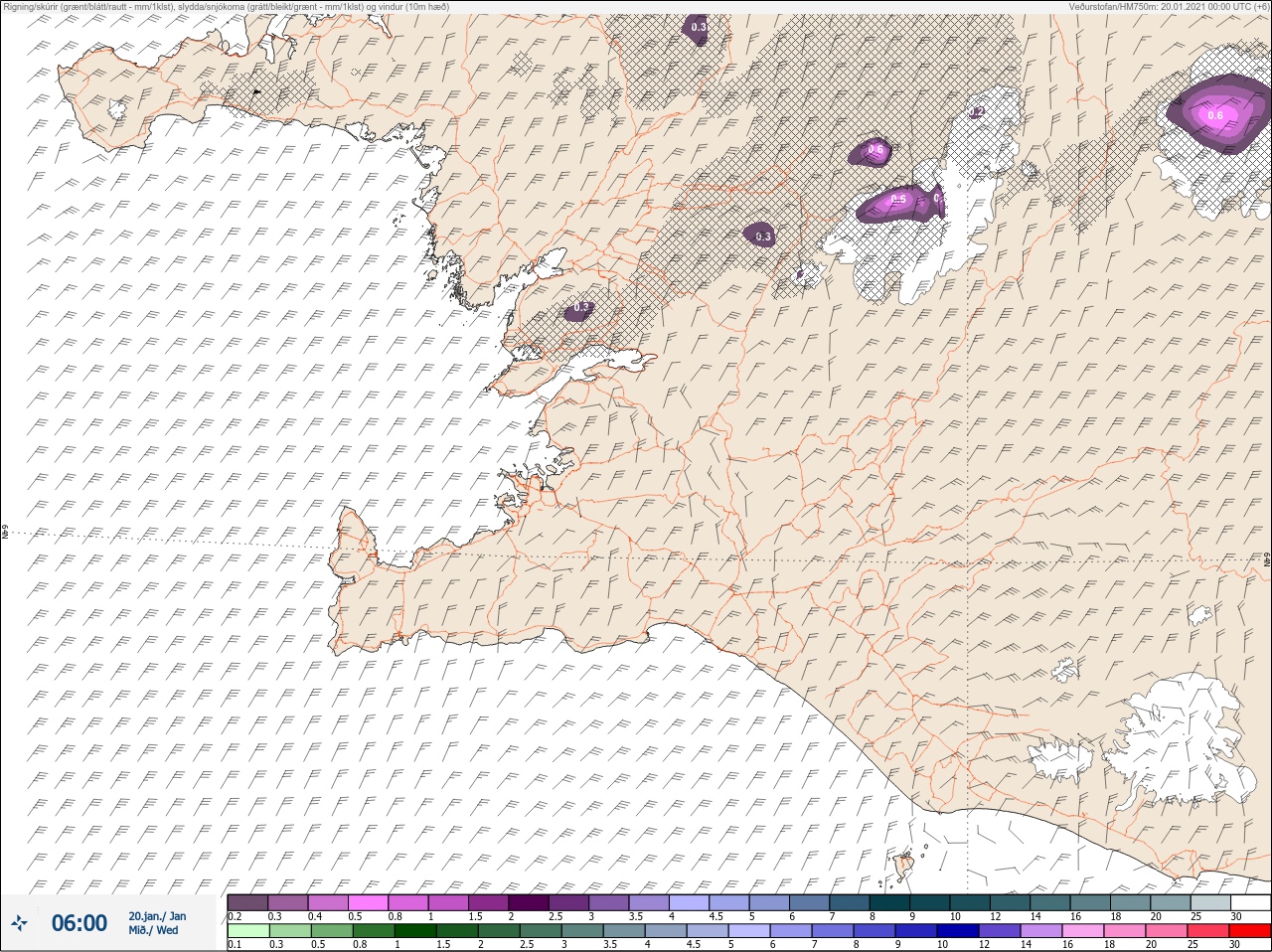Click the Veðurstofan compass logo icon
This screenshot has height=952, width=1272.
19,922
